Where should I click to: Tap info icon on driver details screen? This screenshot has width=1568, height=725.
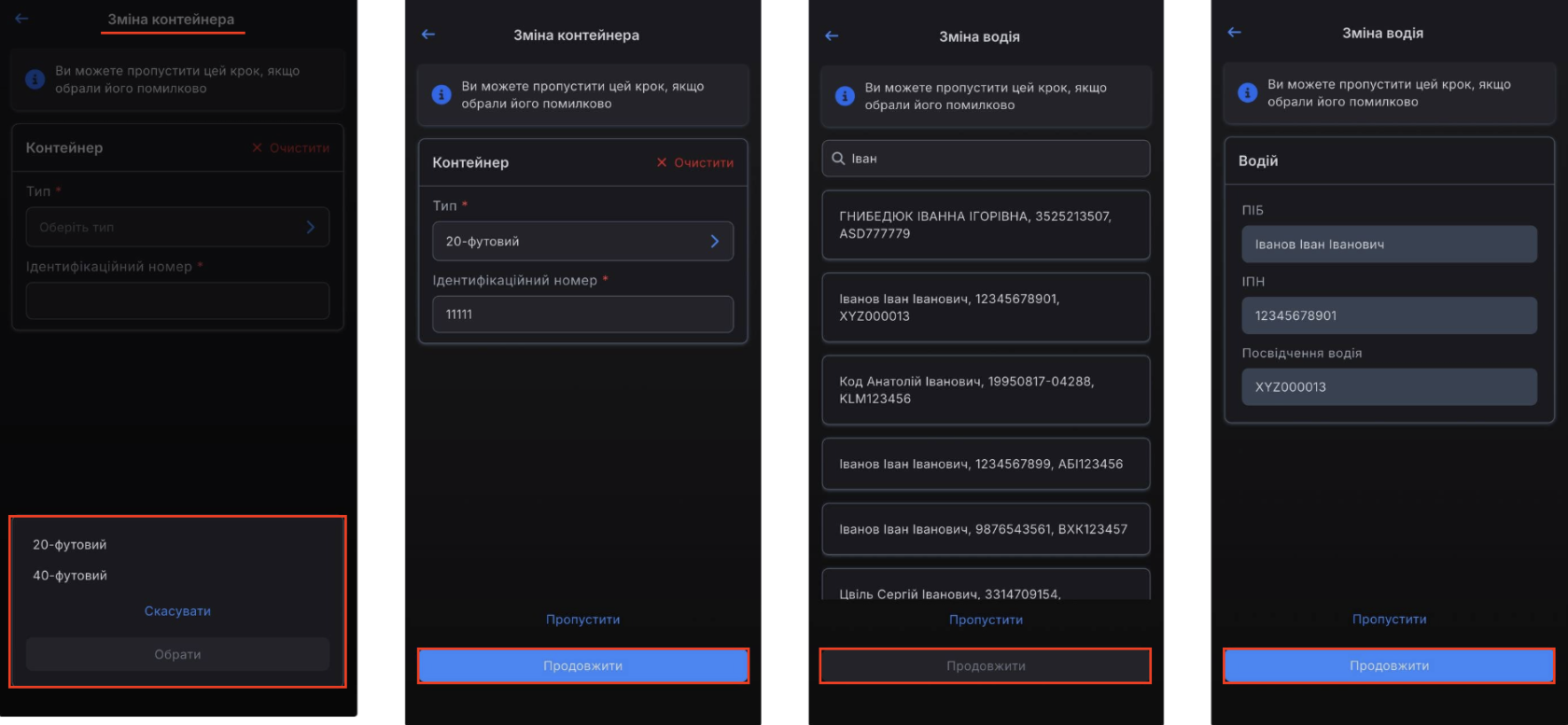pos(1247,92)
